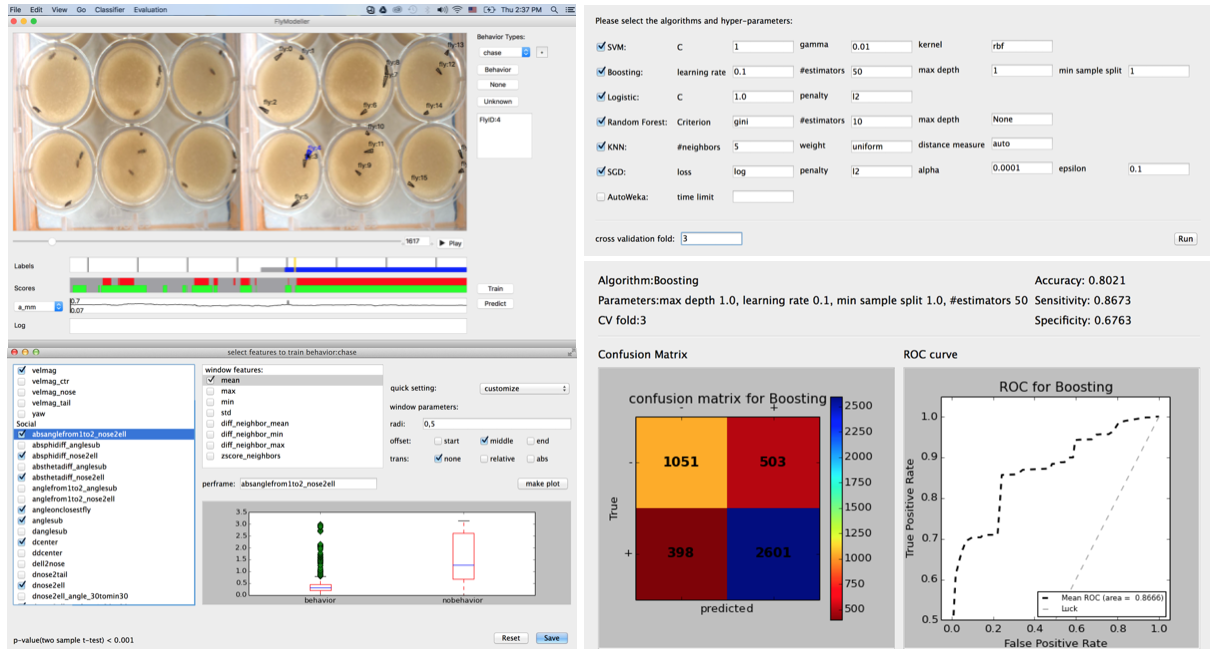This screenshot has width=1218, height=658.
Task: Click the battery charging icon
Action: 489,9
